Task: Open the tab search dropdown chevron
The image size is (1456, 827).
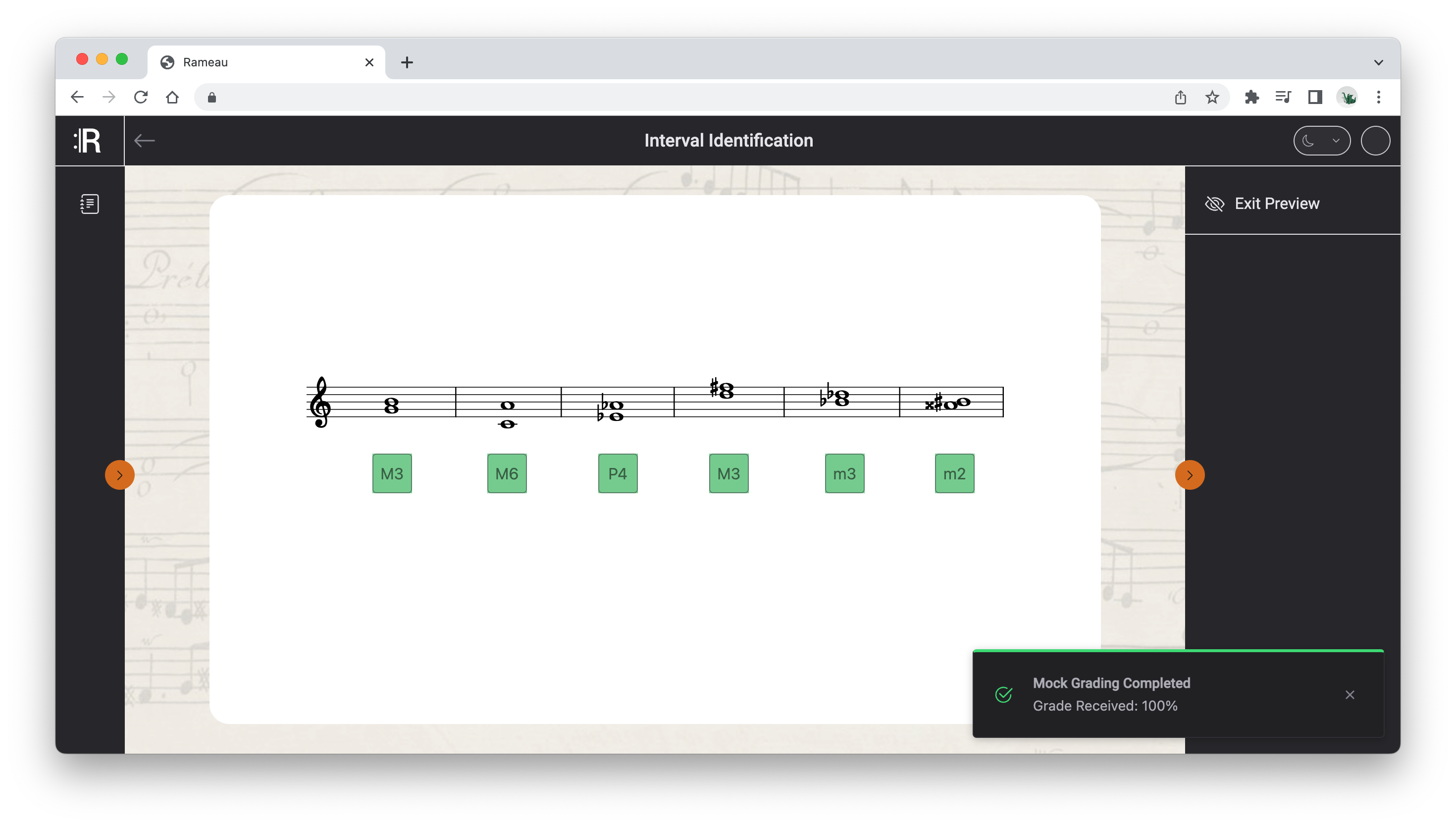Action: click(x=1378, y=62)
